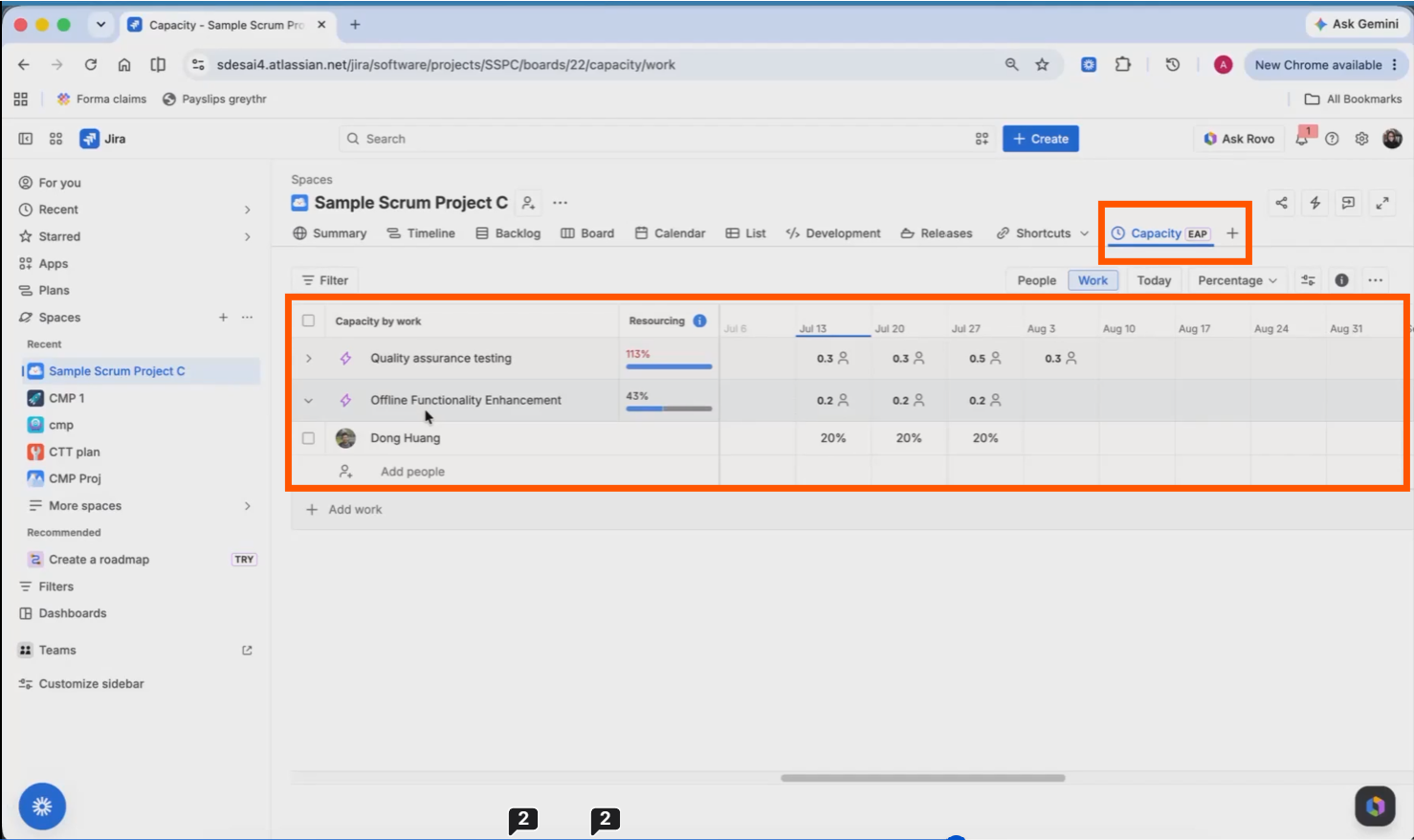This screenshot has width=1414, height=840.
Task: Select the Capacity EAP tab
Action: pos(1160,233)
